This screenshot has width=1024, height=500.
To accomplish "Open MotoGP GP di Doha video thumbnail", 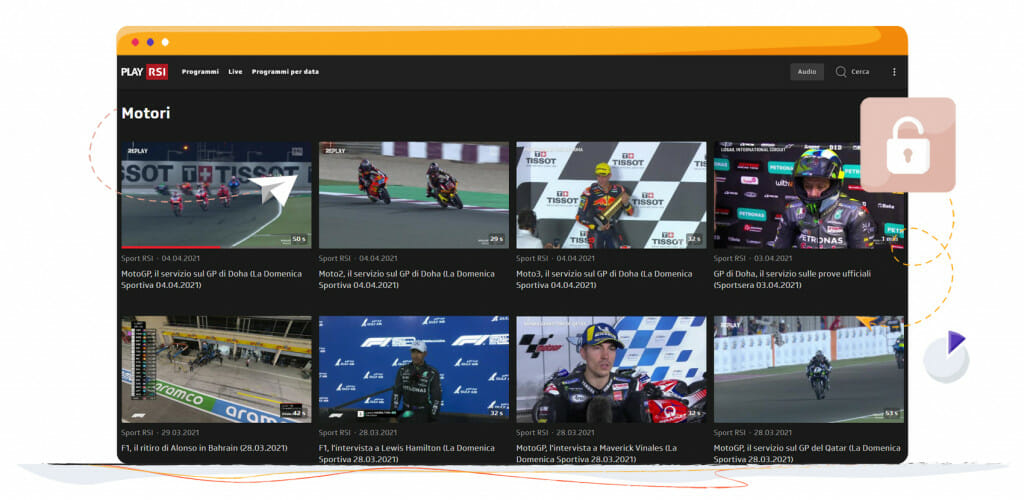I will (216, 195).
